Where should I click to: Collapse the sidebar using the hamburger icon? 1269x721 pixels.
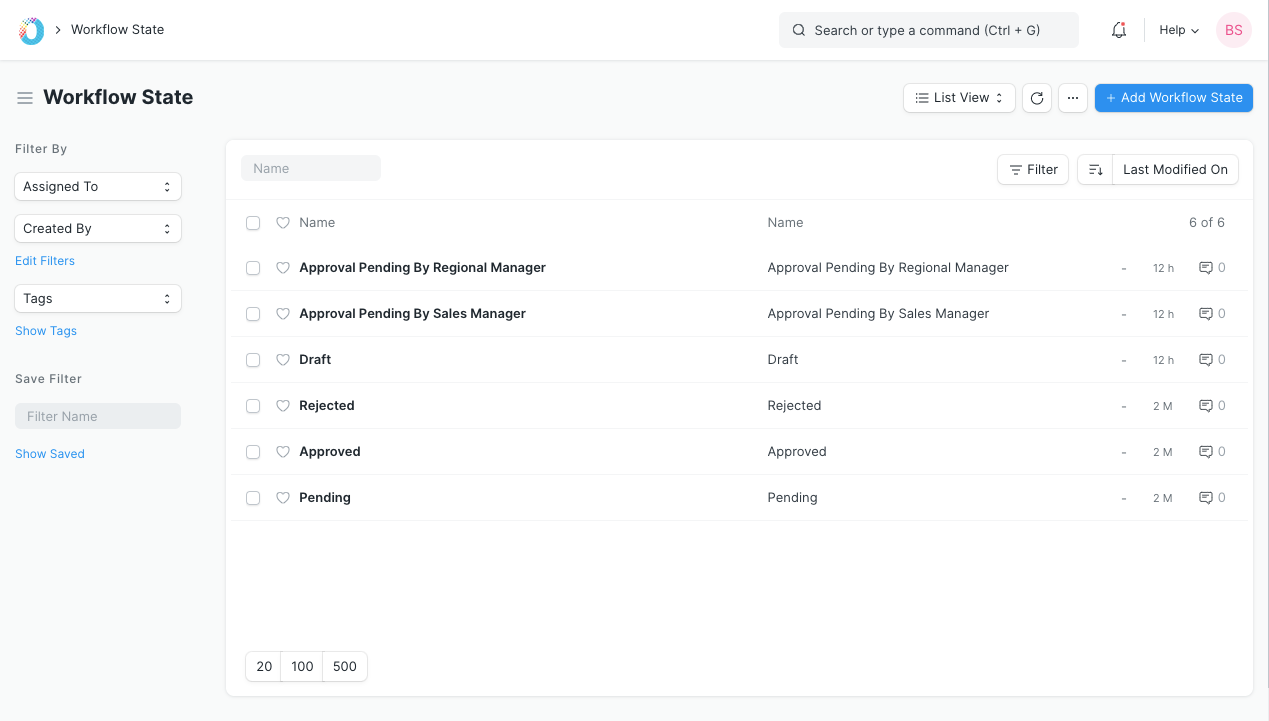coord(25,97)
